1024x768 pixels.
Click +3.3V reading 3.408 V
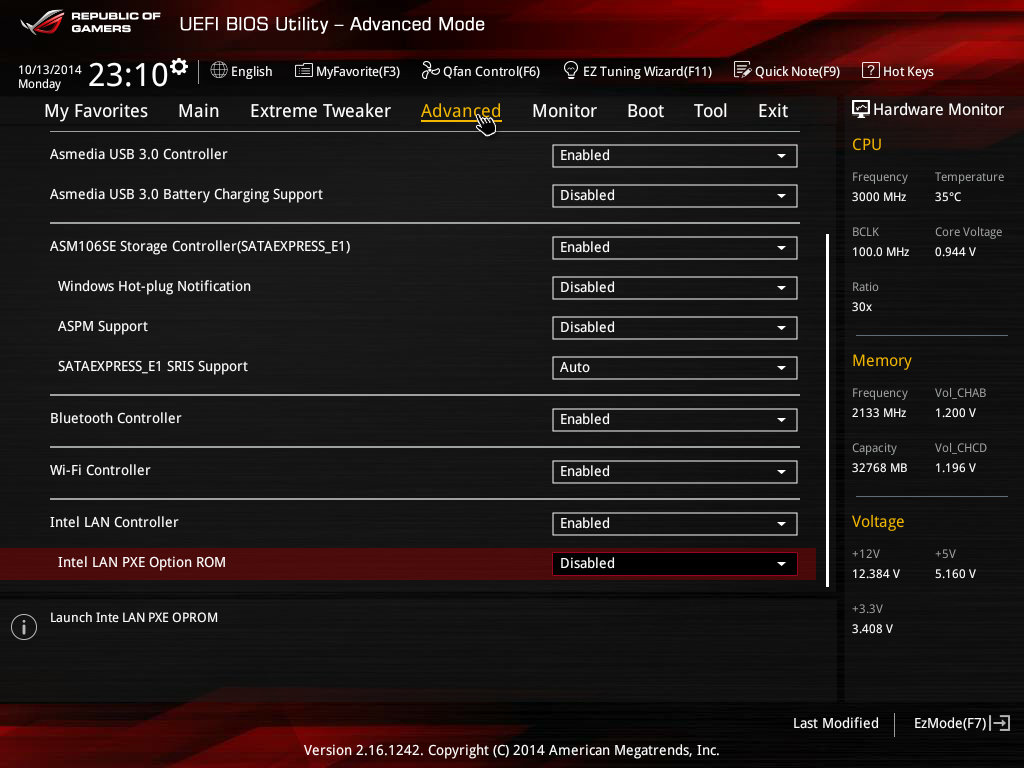[872, 628]
